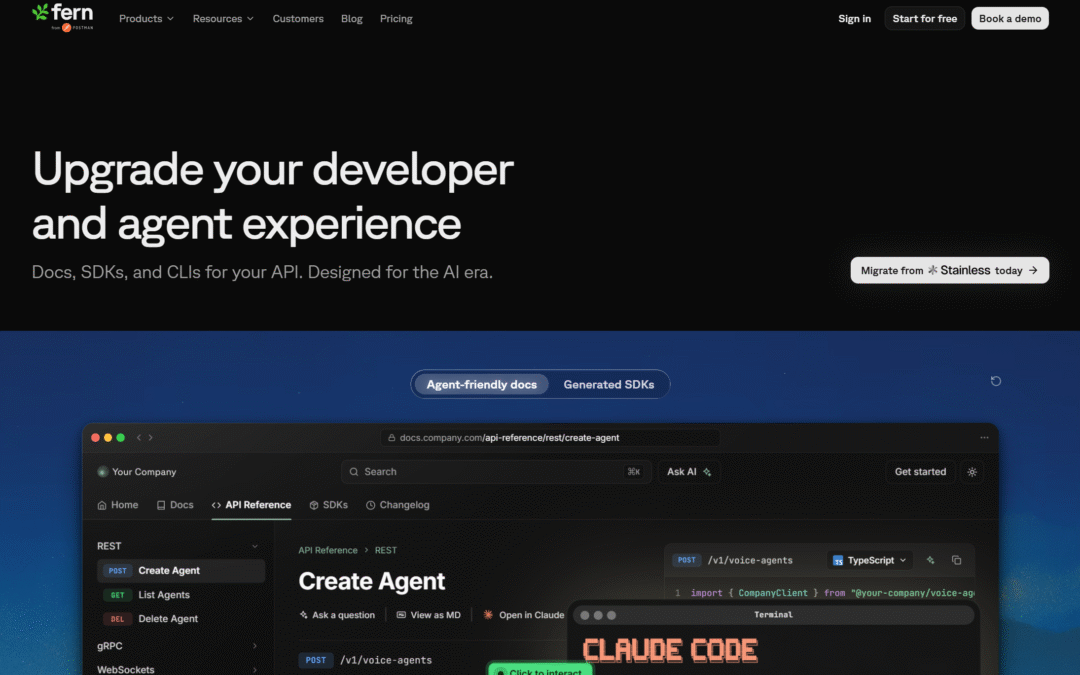Select the Docs tab
1080x675 pixels.
tap(175, 505)
